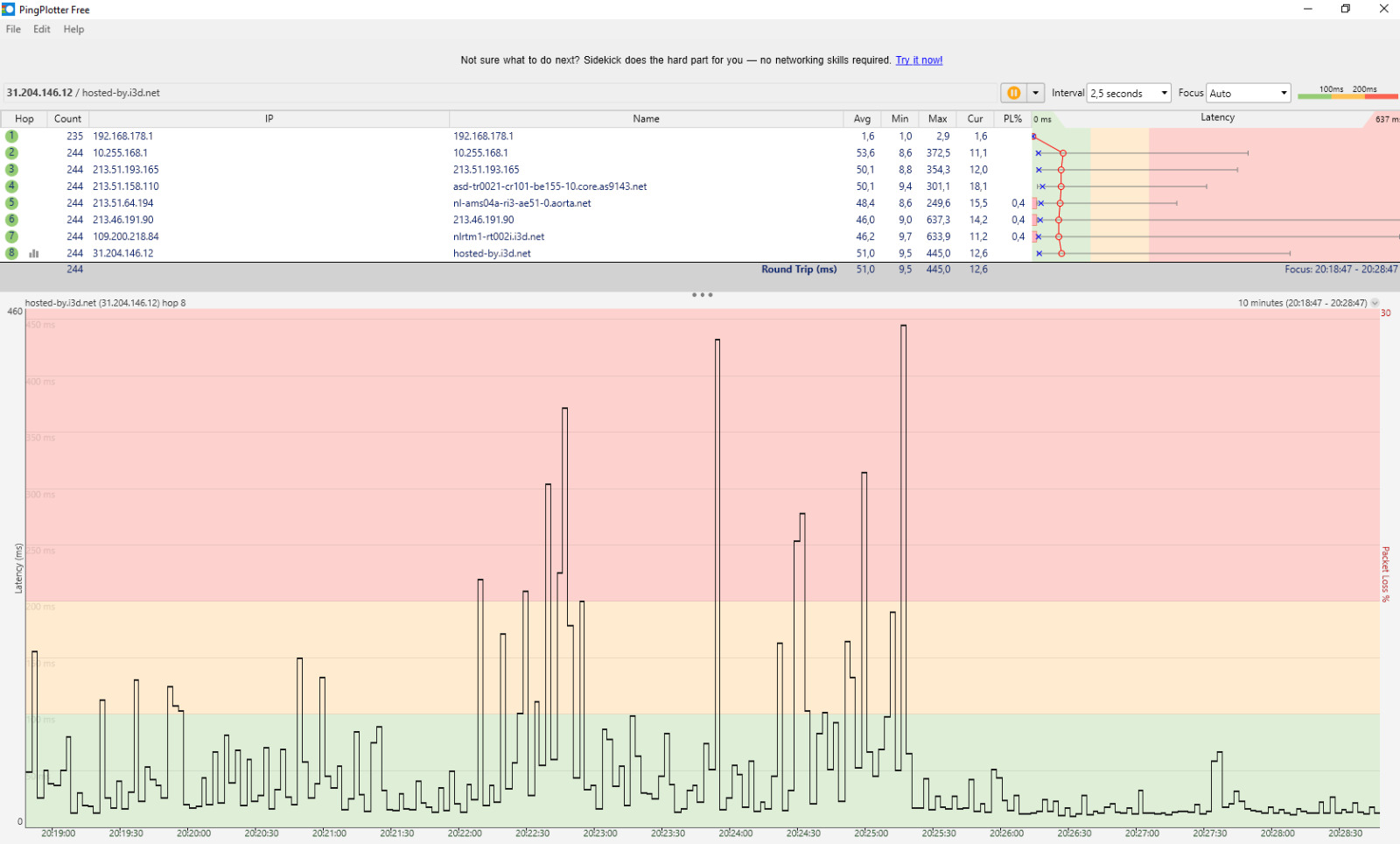Select IP 213.46.191.90 in hop 6 row
This screenshot has width=1400, height=844.
point(123,220)
